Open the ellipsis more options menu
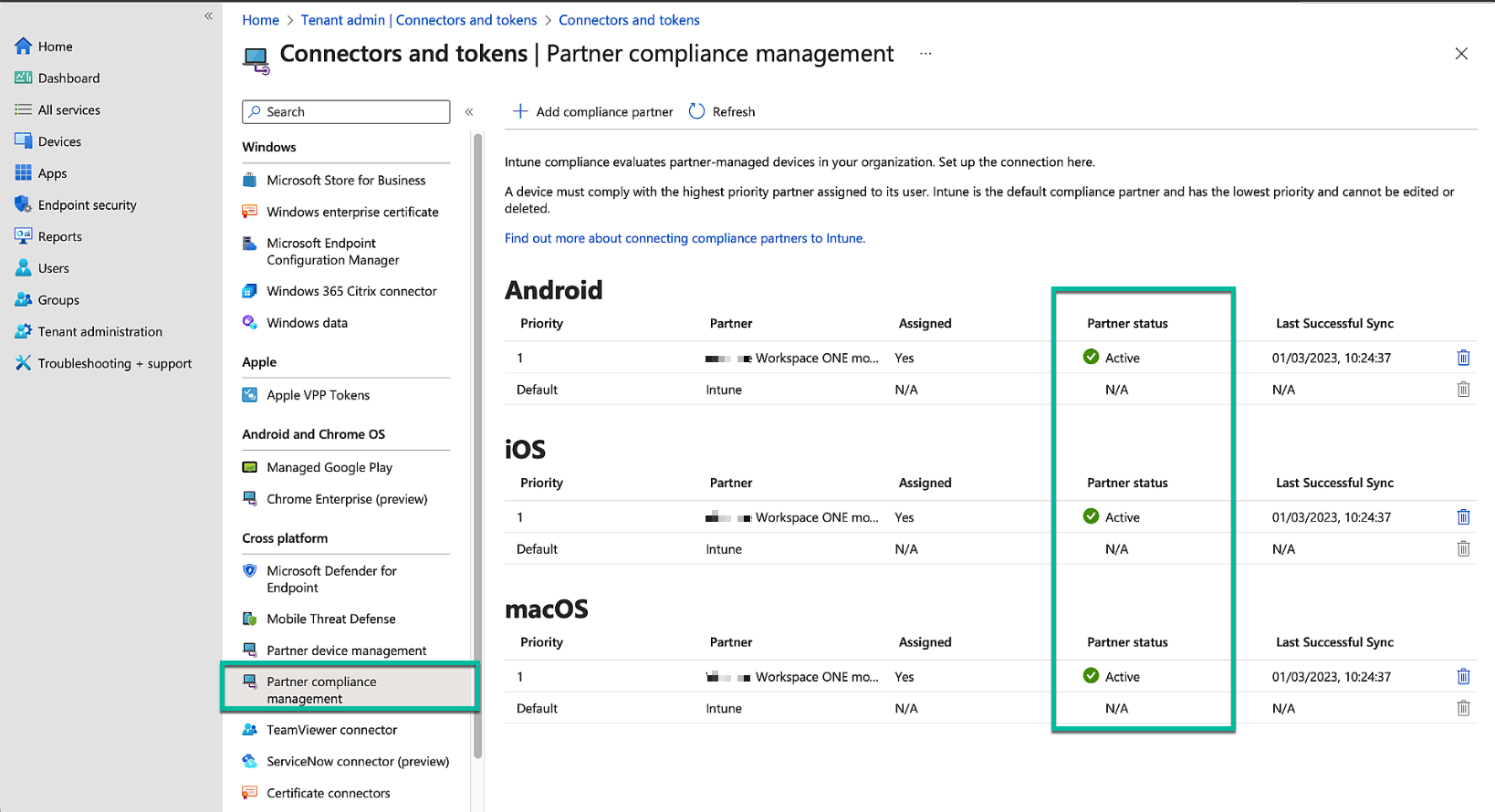Screen dimensions: 1495x812 click(x=925, y=54)
